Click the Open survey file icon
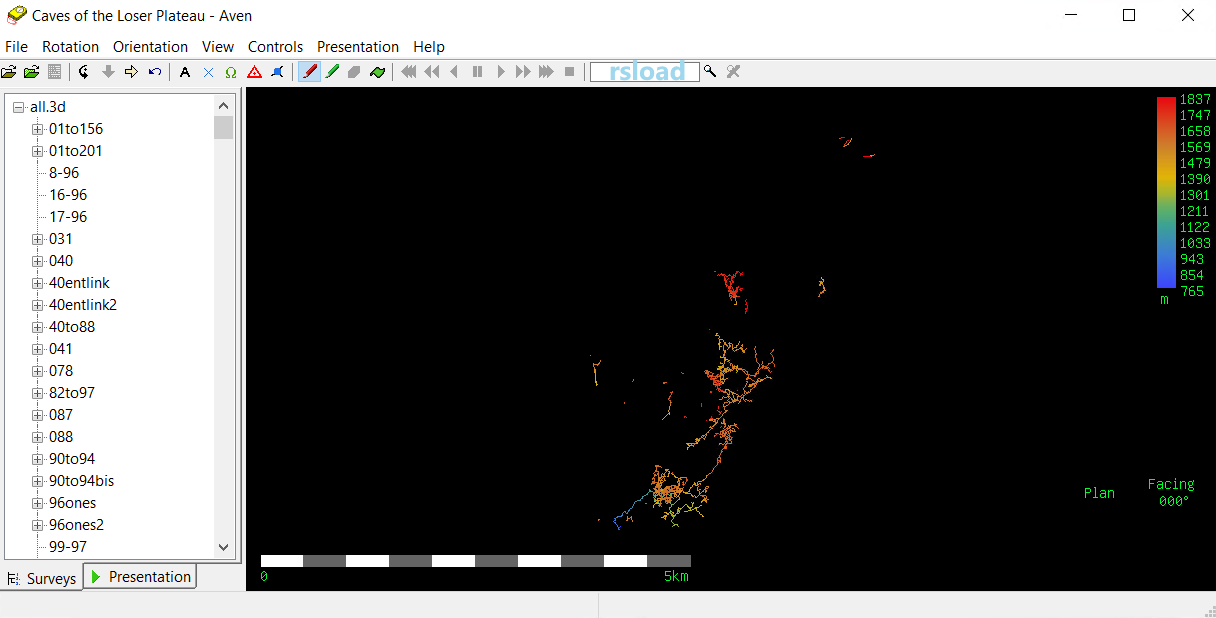The width and height of the screenshot is (1216, 618). [x=9, y=72]
